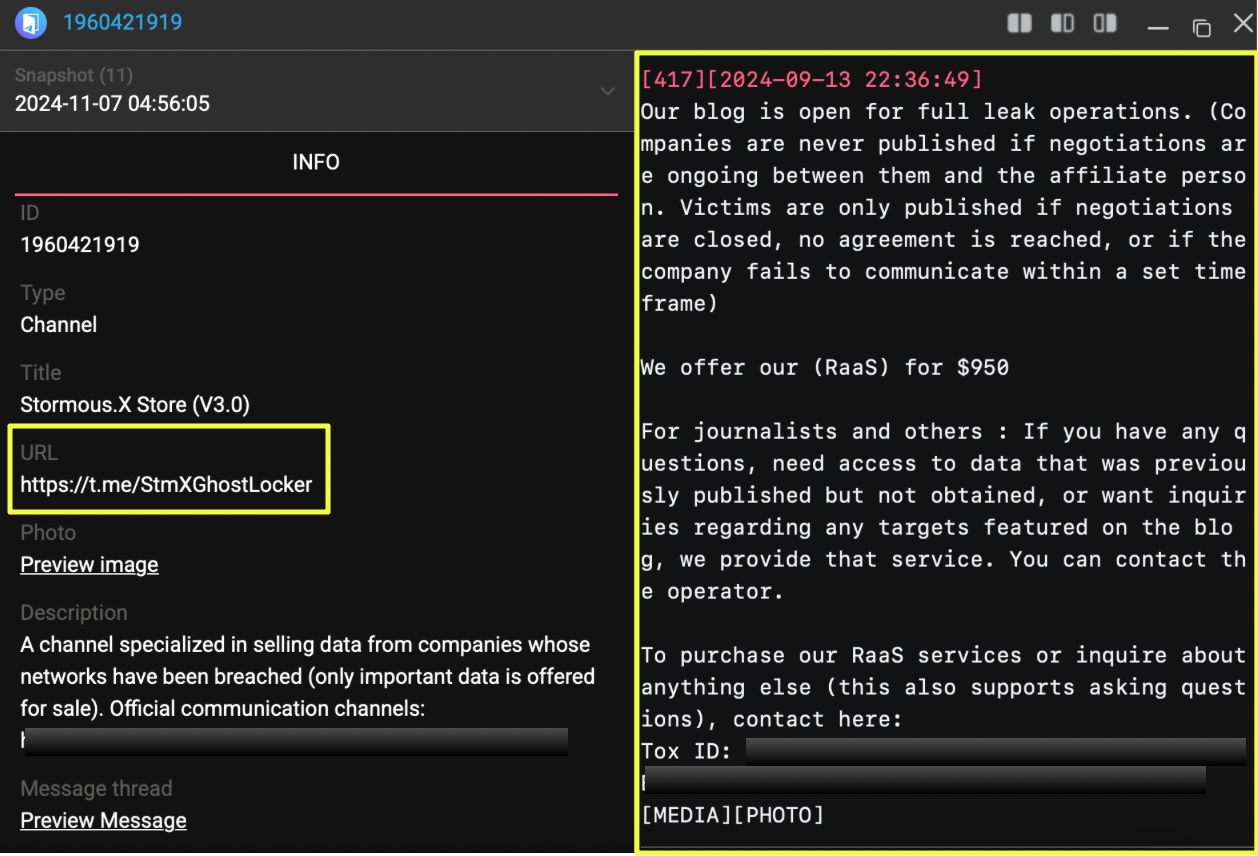Expand the Snapshot dropdown chevron
Viewport: 1258px width, 856px height.
coord(607,91)
